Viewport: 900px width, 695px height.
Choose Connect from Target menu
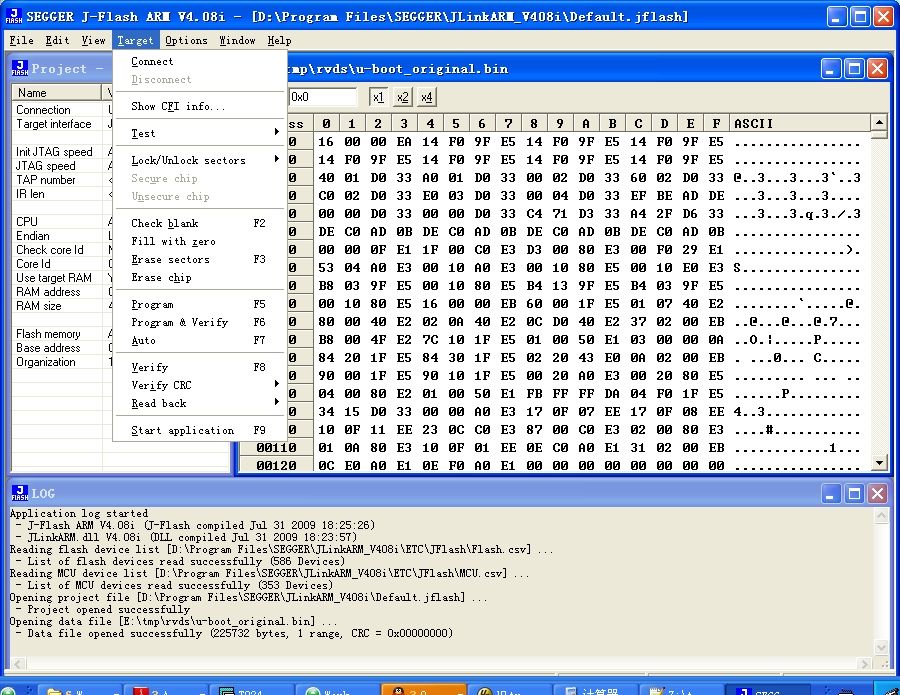point(152,61)
